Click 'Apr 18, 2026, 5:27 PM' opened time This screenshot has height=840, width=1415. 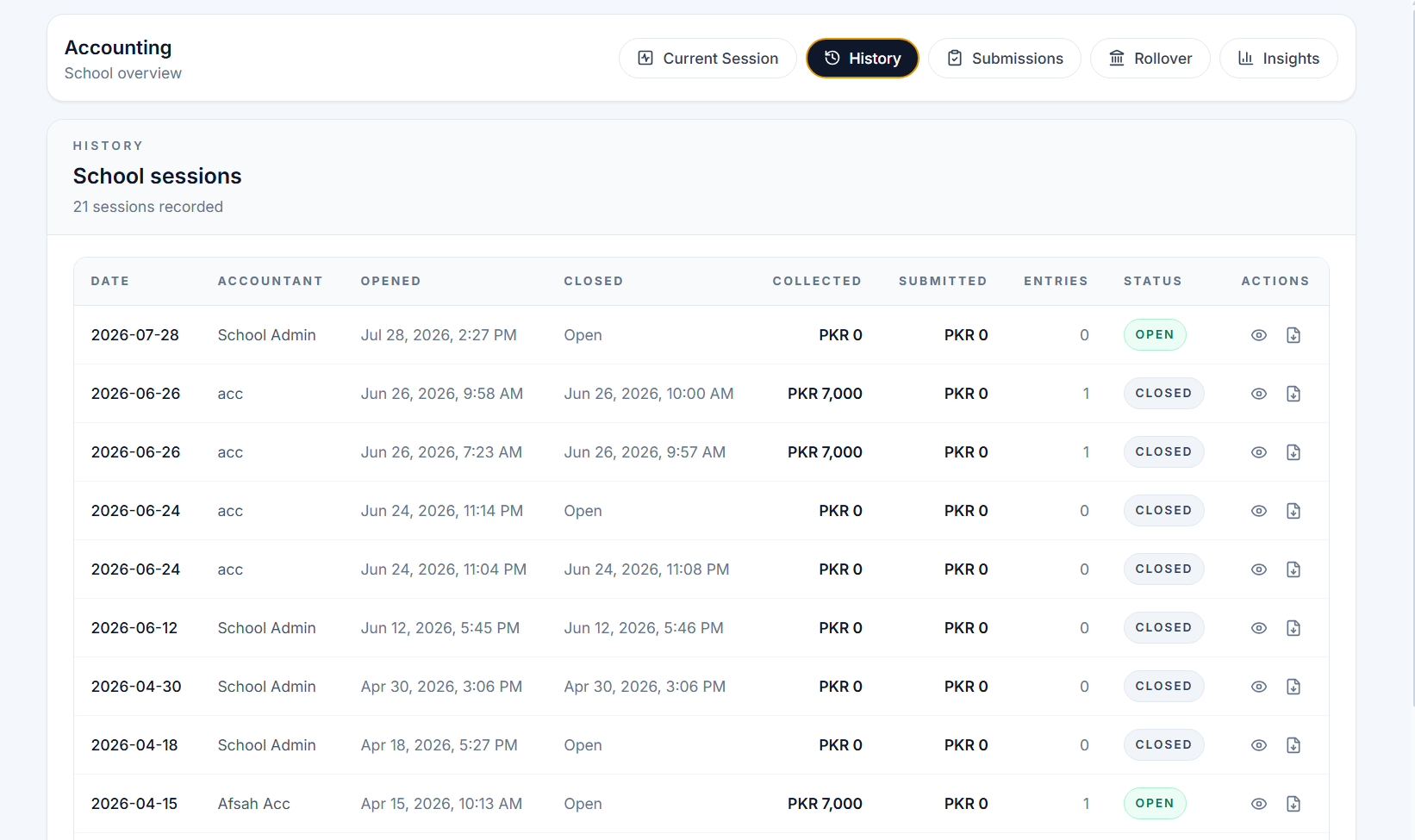[439, 745]
